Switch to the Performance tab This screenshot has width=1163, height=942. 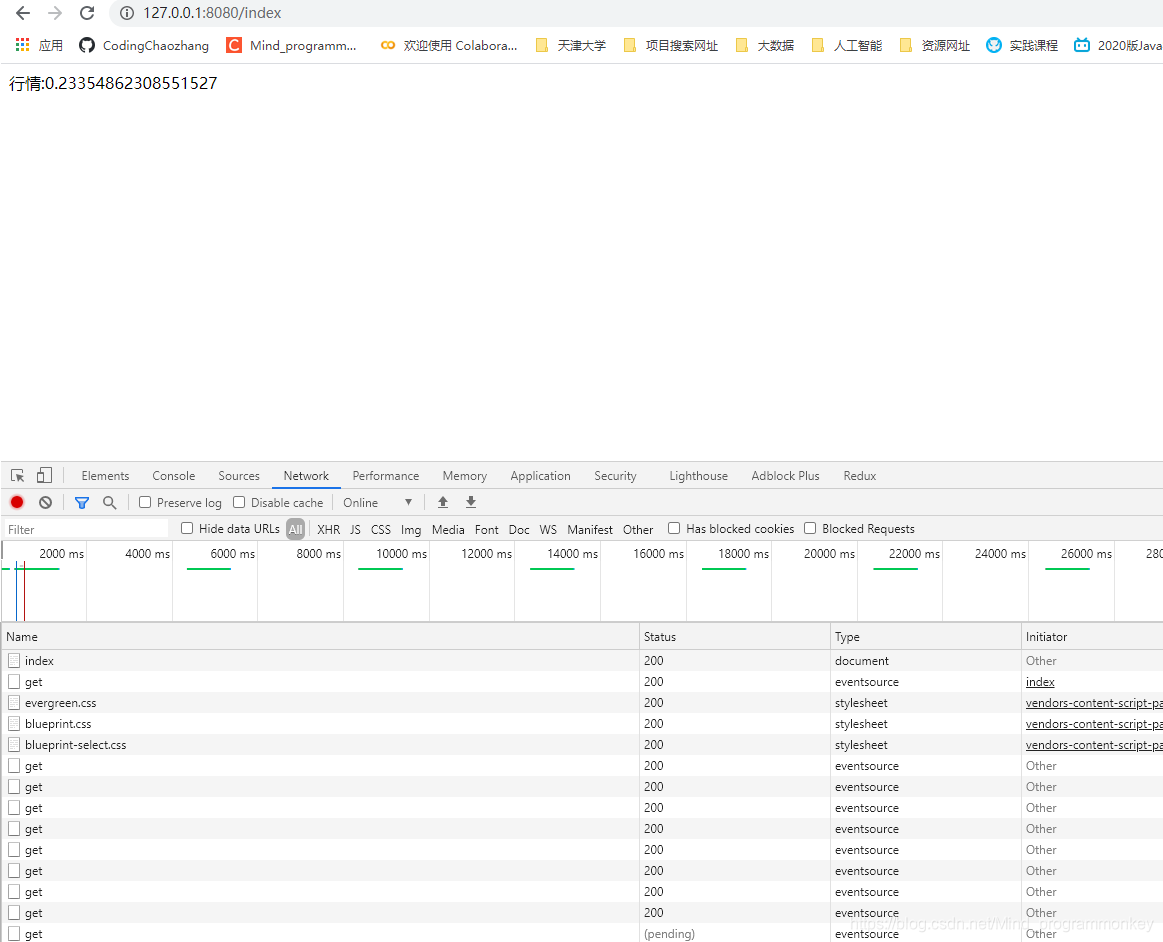(x=386, y=475)
